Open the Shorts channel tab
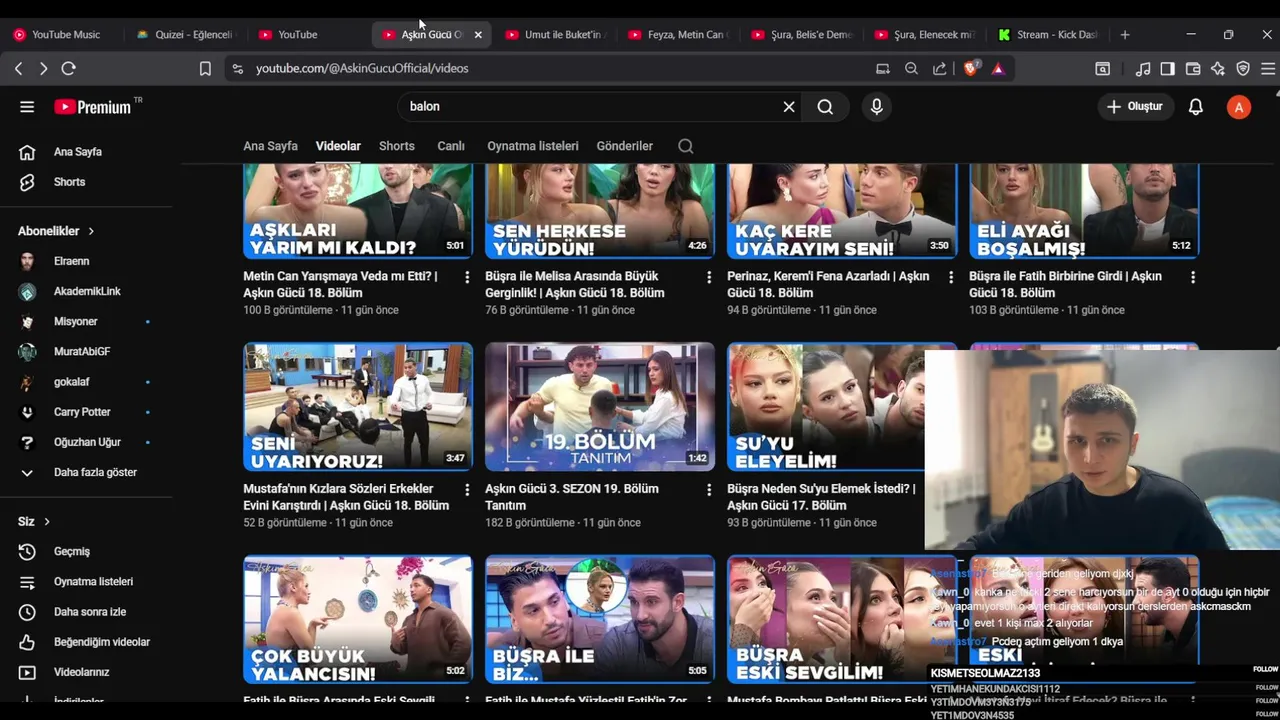1280x720 pixels. point(397,146)
